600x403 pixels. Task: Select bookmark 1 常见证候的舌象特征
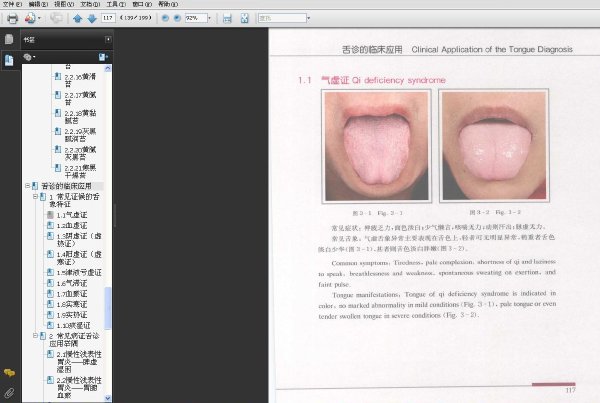click(74, 200)
